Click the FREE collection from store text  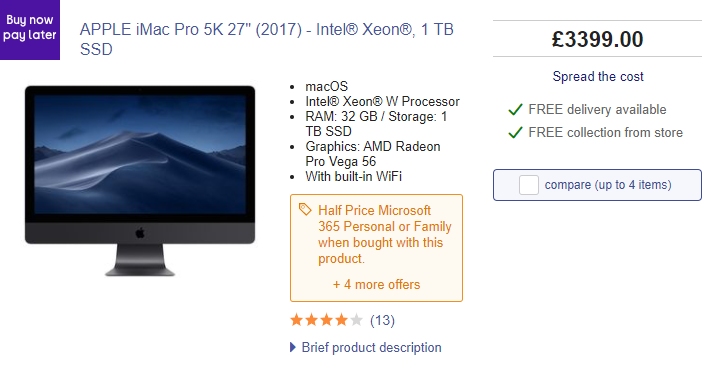click(606, 133)
